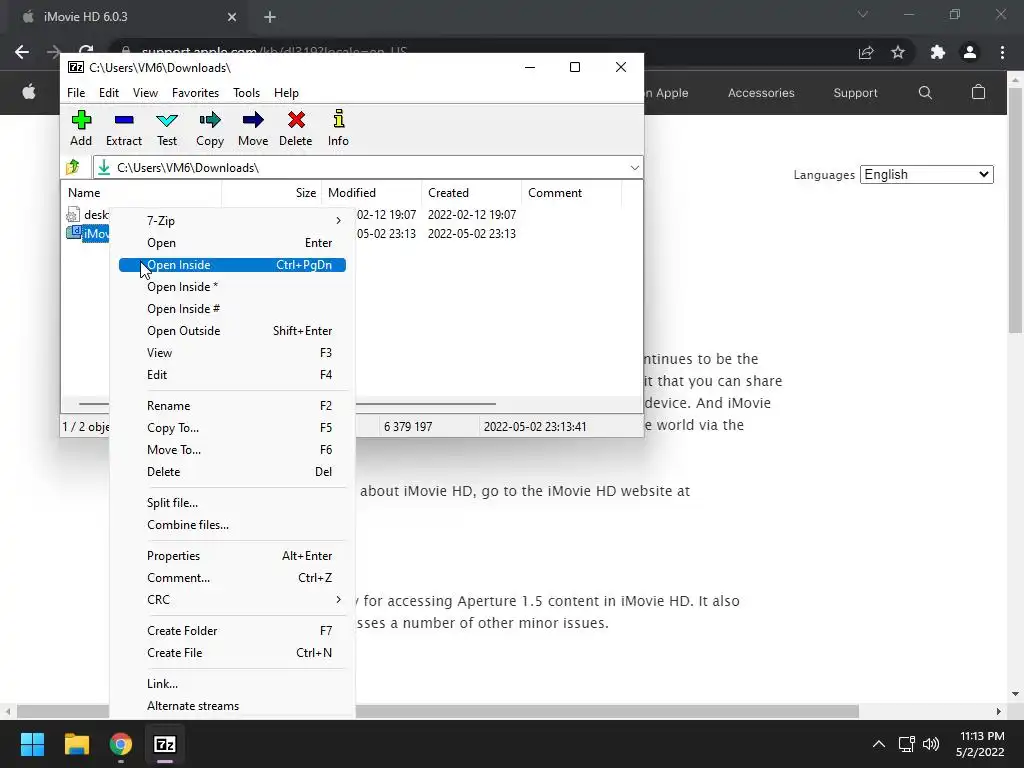Select Move To... in context menu
The image size is (1024, 768).
click(x=232, y=450)
